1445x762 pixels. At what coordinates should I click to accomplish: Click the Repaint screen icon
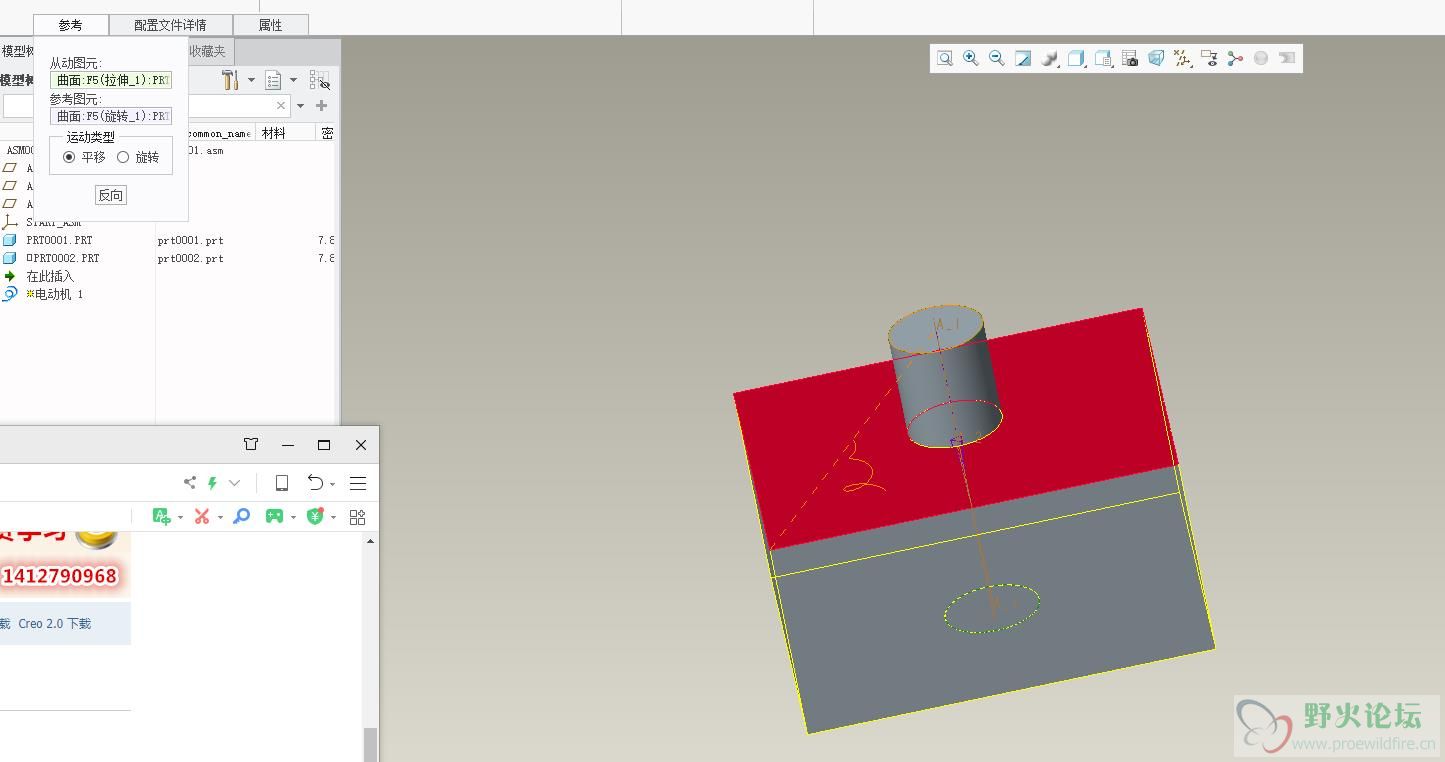[x=1023, y=59]
